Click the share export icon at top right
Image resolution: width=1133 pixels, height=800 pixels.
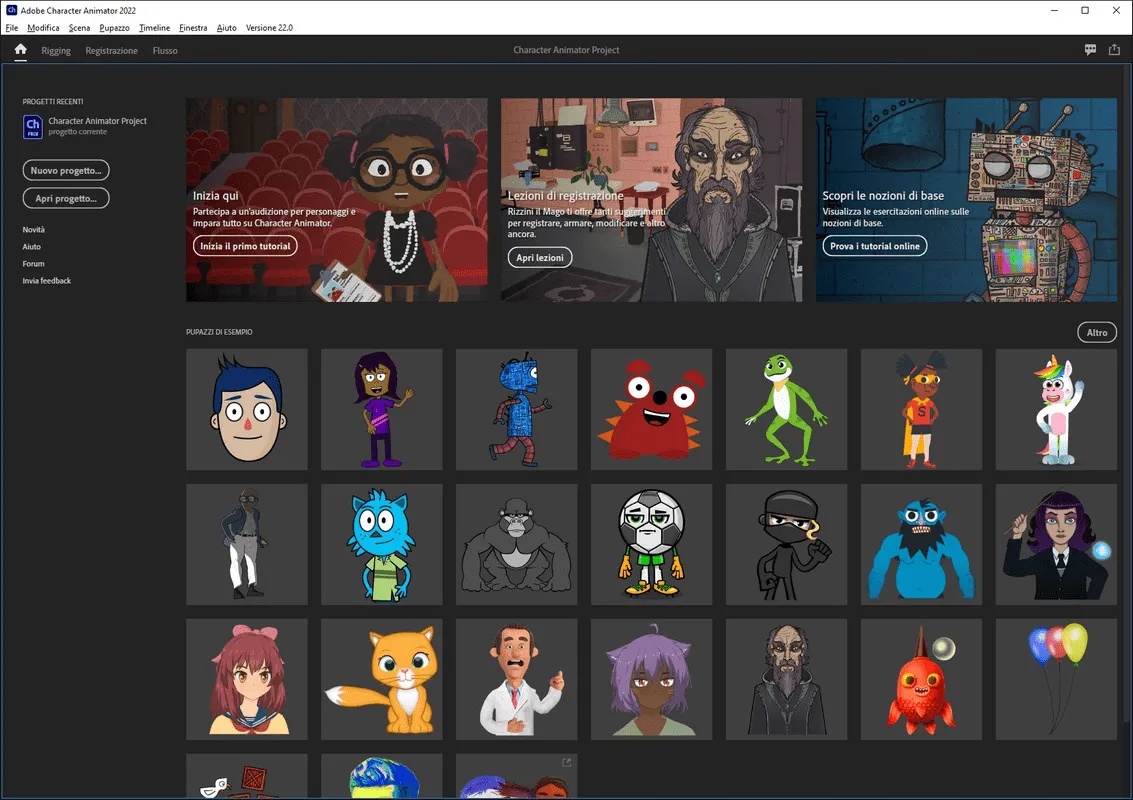click(x=1114, y=49)
